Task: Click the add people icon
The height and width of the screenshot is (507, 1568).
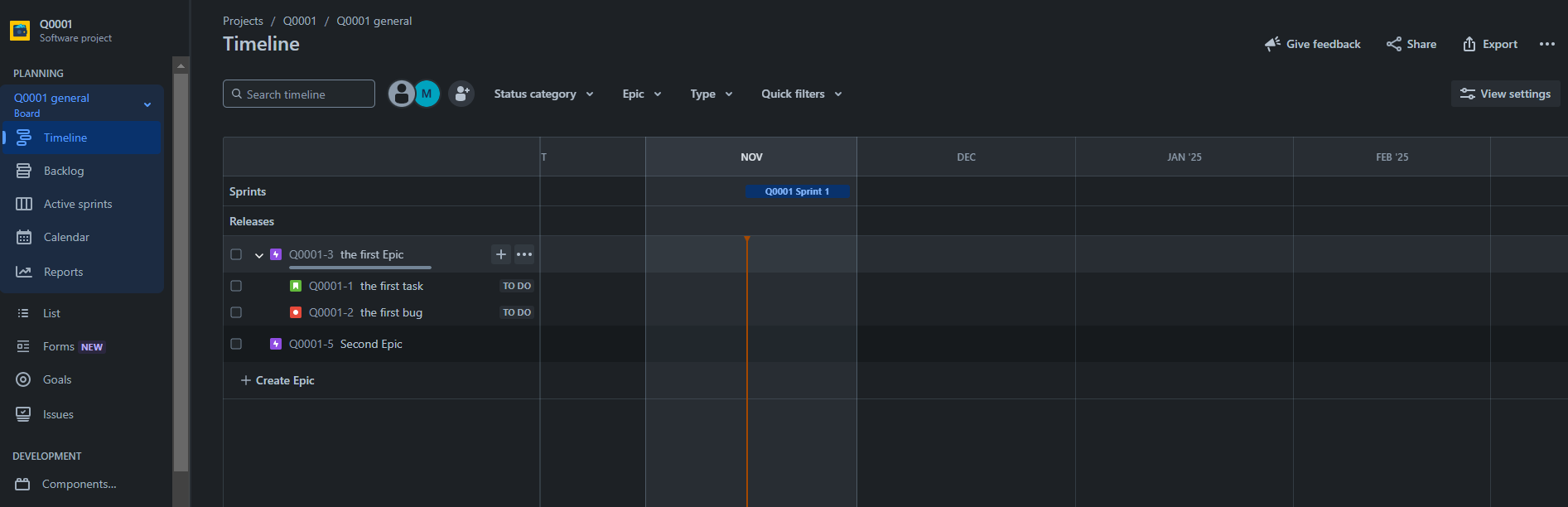Action: [461, 94]
